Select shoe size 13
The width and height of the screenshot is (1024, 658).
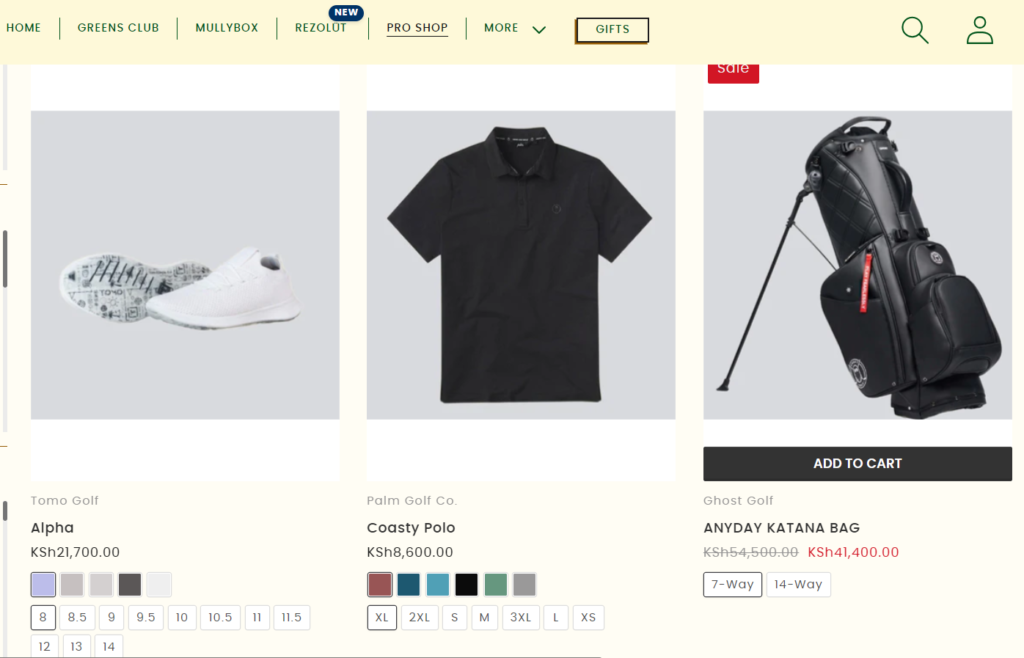76,646
